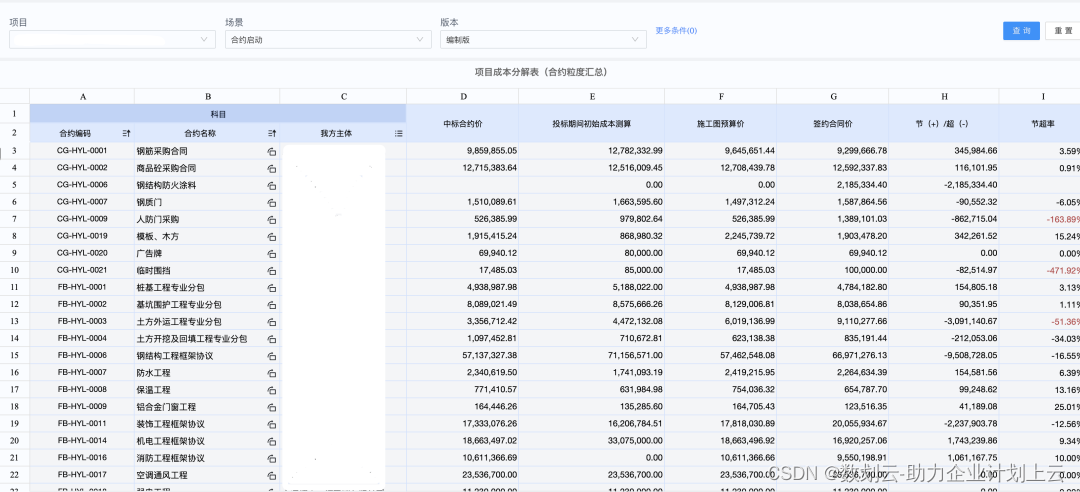Open link icon beside 消防工程框架协议

click(271, 458)
